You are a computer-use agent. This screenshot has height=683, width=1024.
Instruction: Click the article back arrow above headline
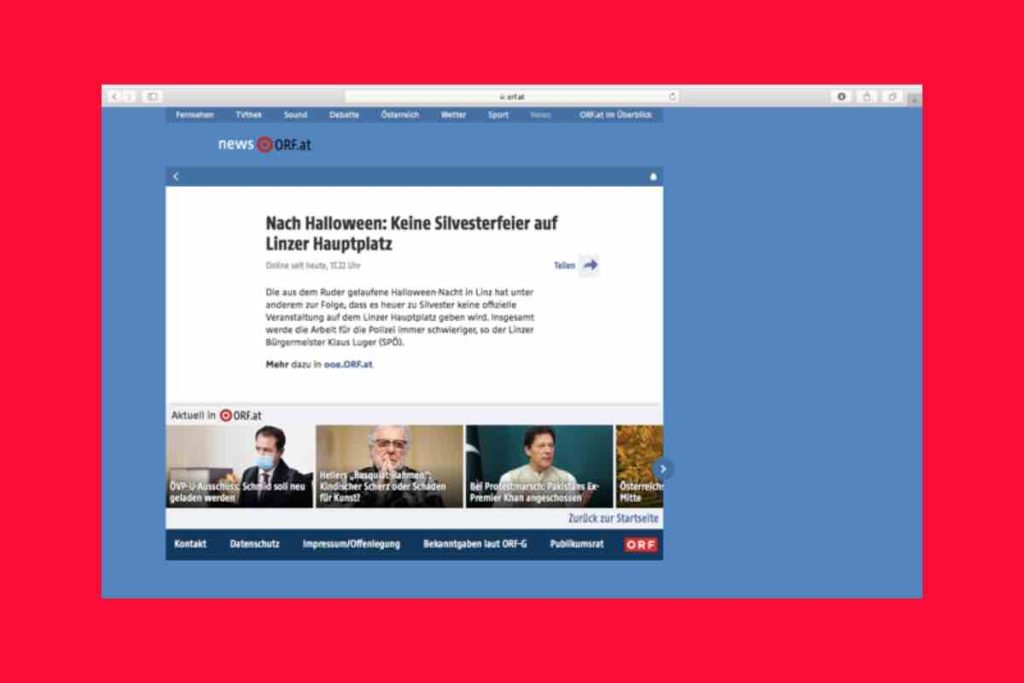click(176, 177)
